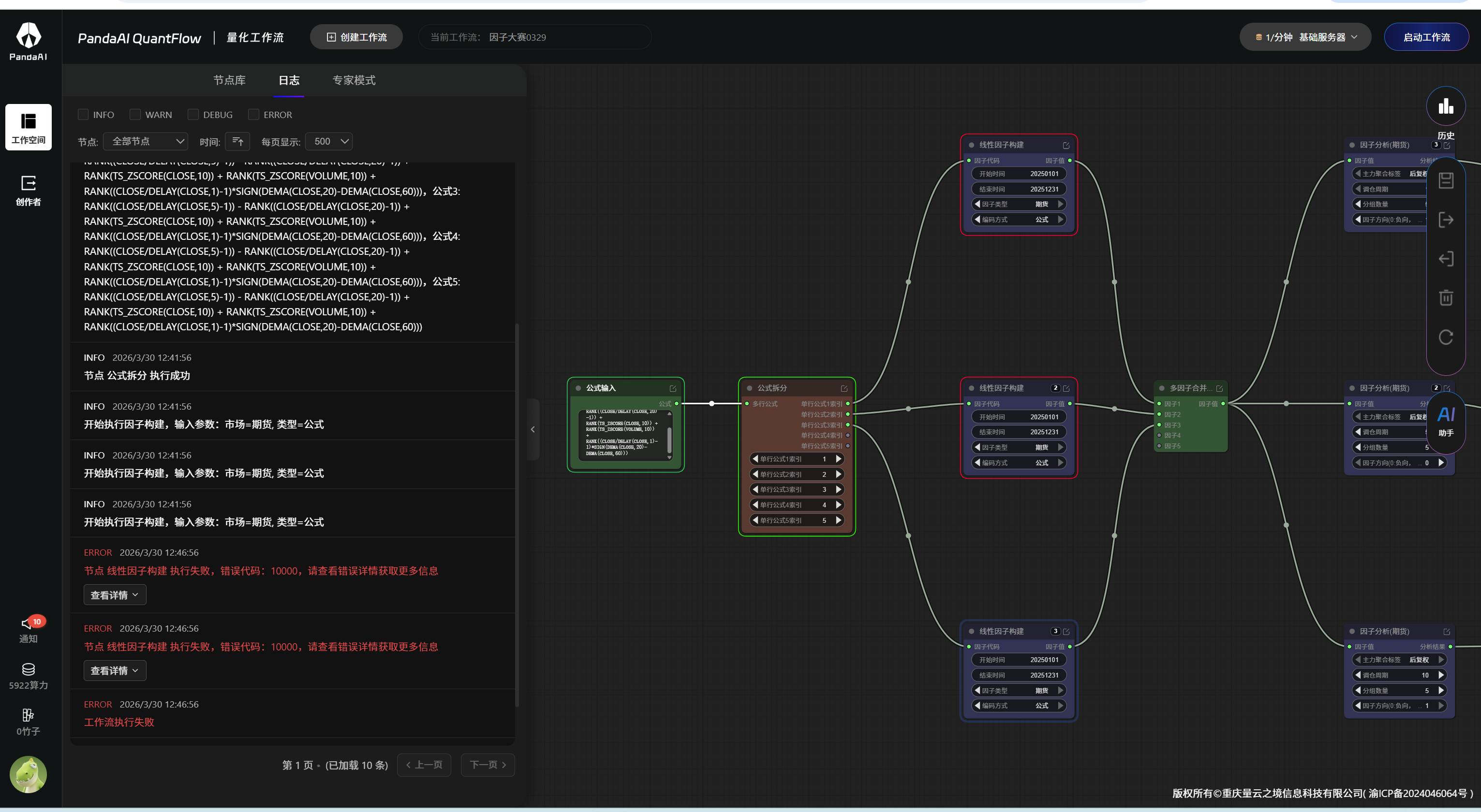This screenshot has height=812, width=1481.
Task: Switch to the 专家模式 tab
Action: click(354, 80)
